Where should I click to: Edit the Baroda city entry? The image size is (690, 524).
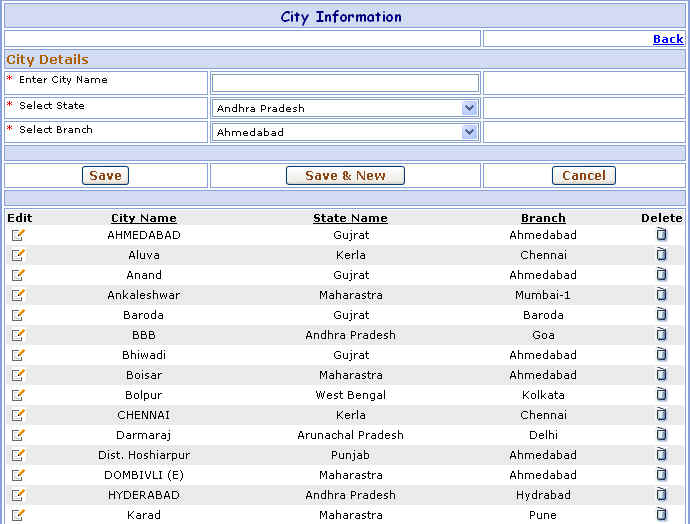tap(18, 315)
